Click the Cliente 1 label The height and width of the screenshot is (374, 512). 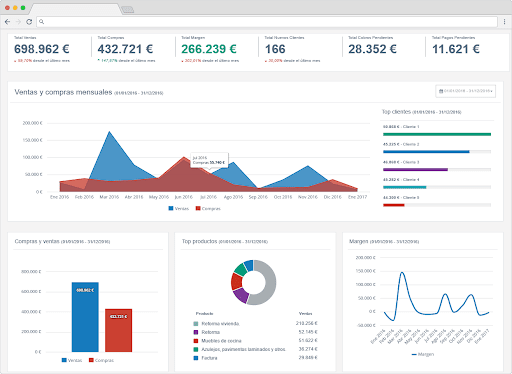(x=401, y=127)
